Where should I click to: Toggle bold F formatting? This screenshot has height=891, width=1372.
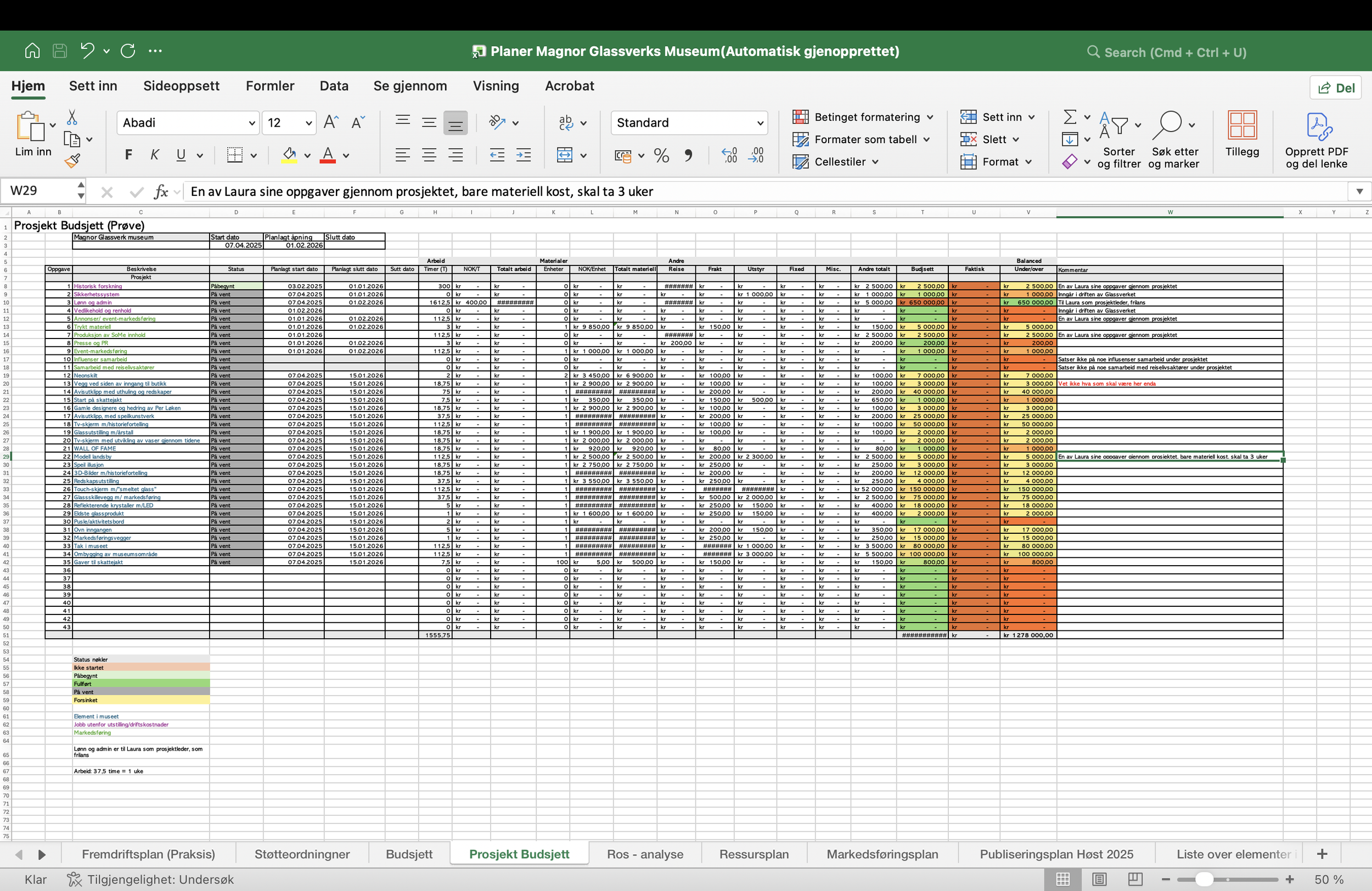128,155
